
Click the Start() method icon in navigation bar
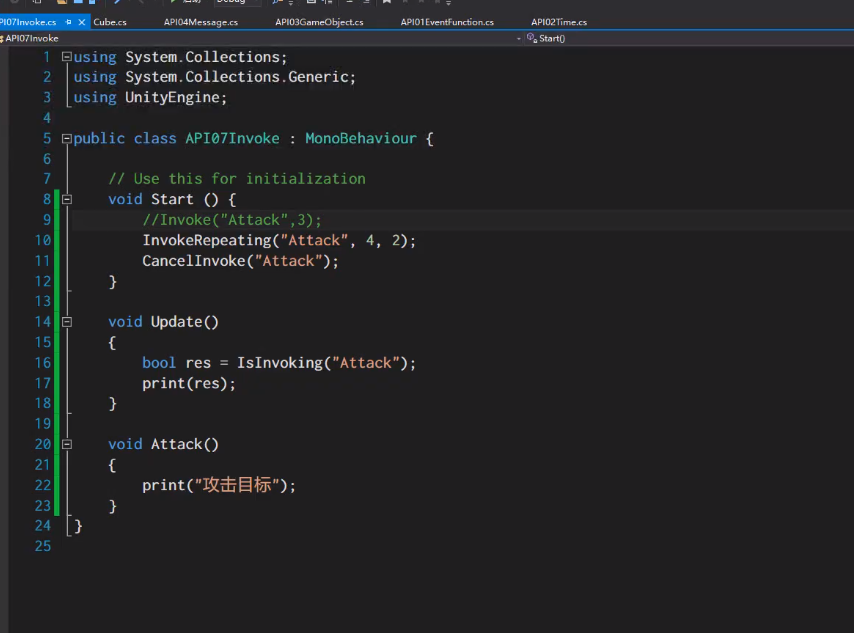532,38
